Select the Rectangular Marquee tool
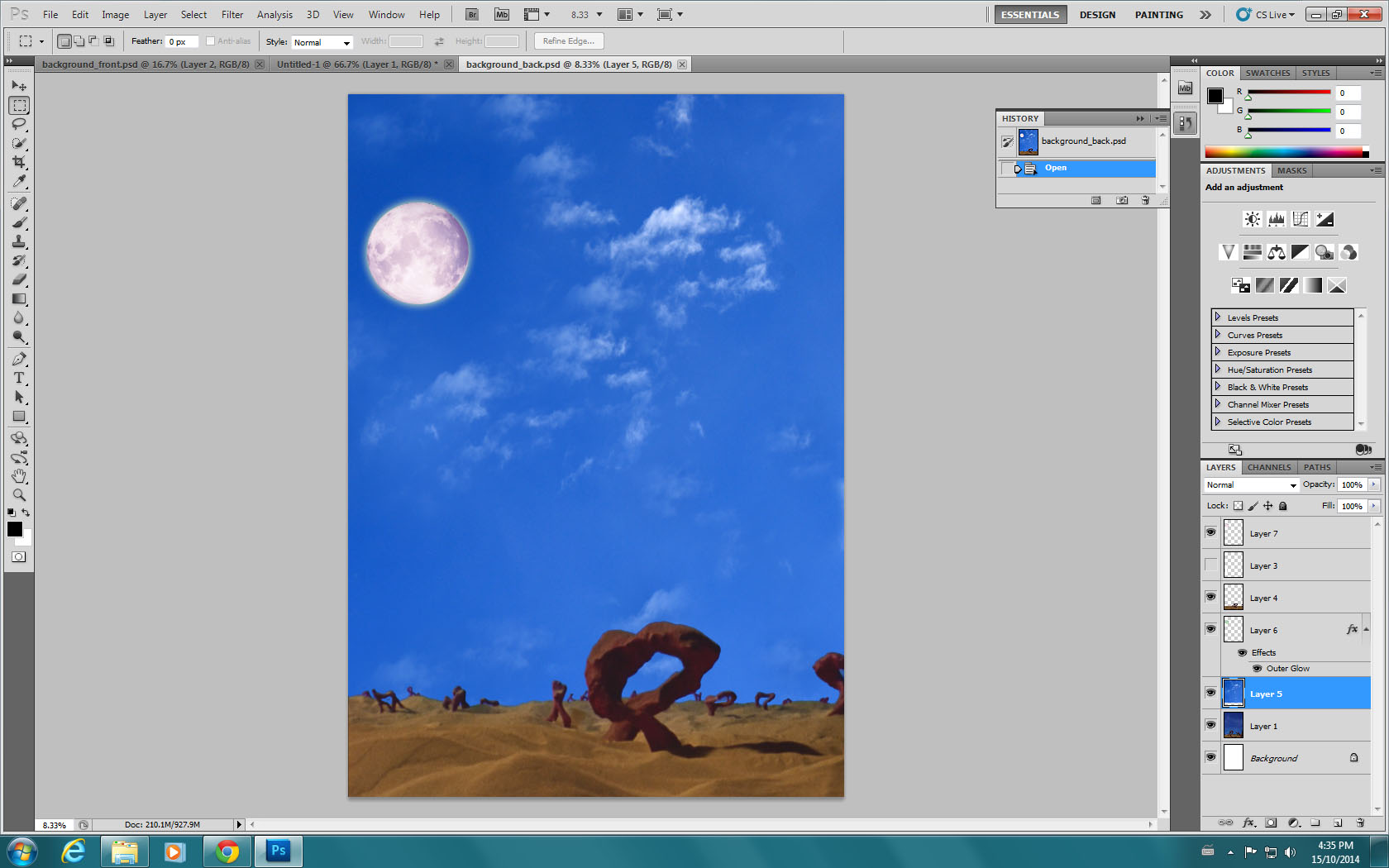 [19, 105]
